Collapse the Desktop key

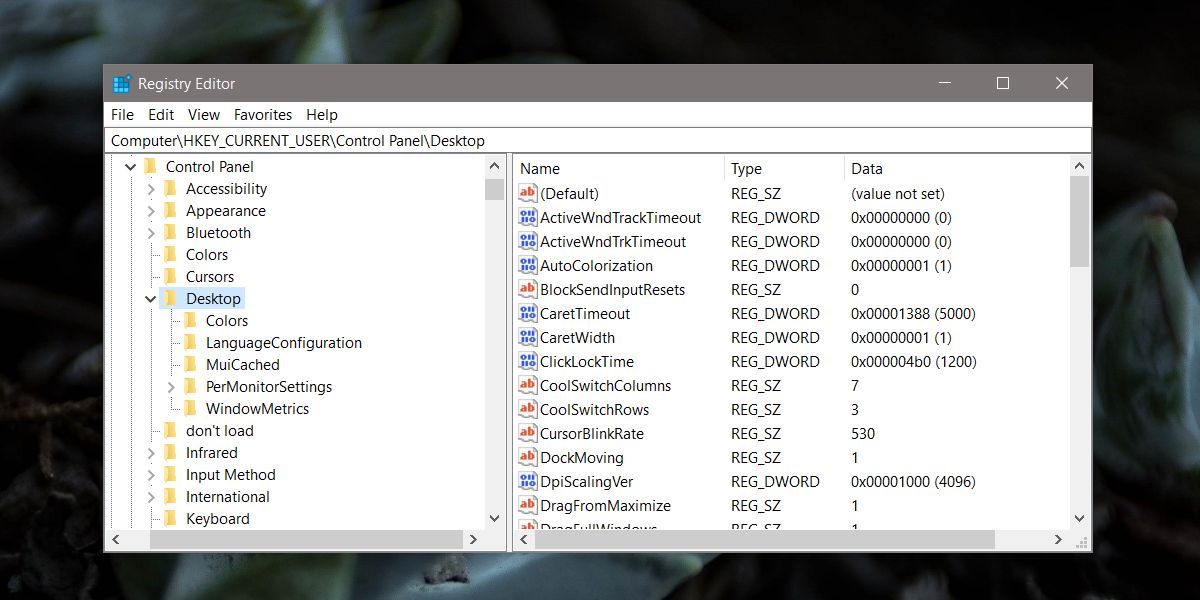coord(150,299)
